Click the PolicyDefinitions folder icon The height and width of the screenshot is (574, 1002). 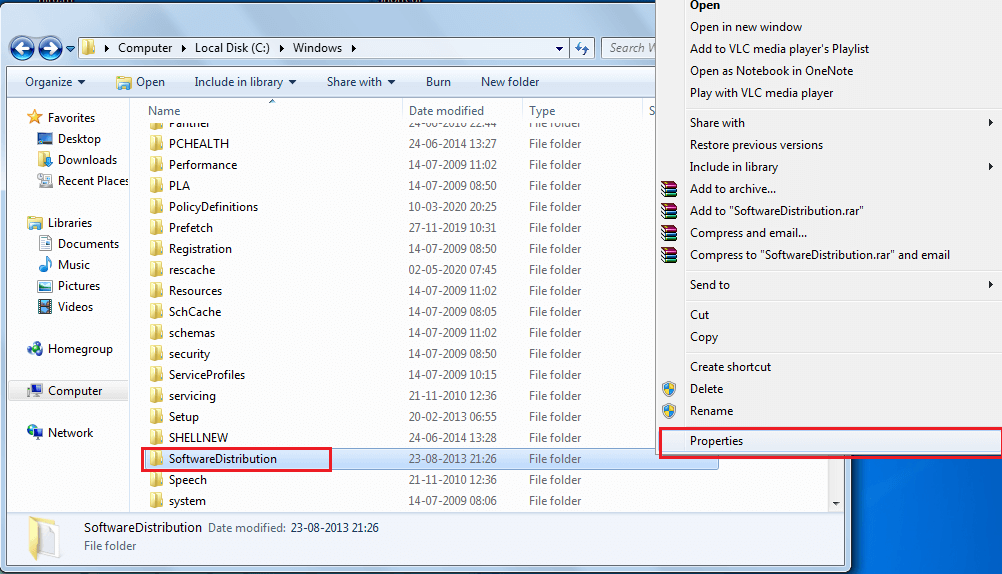[x=156, y=207]
